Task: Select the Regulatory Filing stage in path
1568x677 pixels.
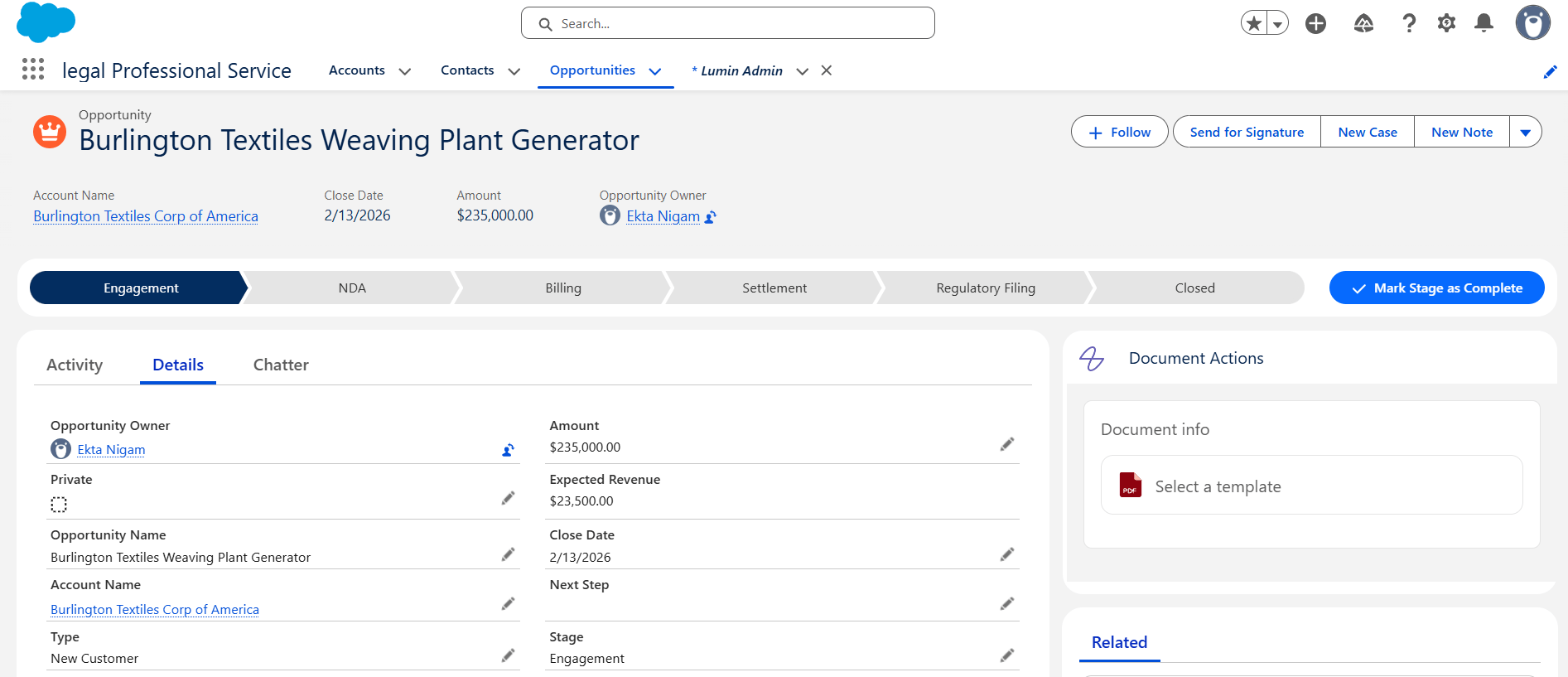Action: coord(986,288)
